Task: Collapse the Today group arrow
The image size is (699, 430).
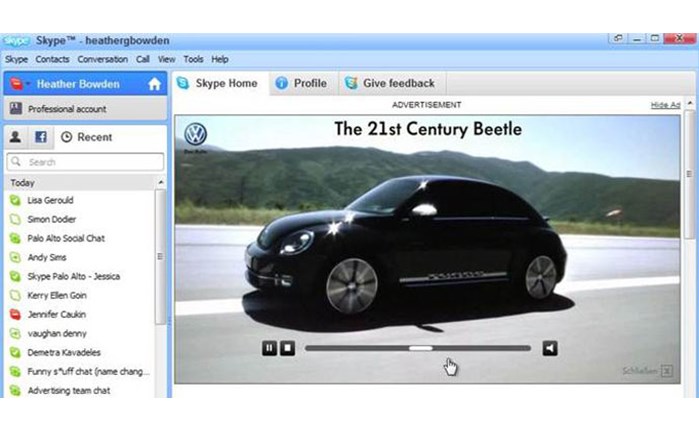Action: point(160,182)
